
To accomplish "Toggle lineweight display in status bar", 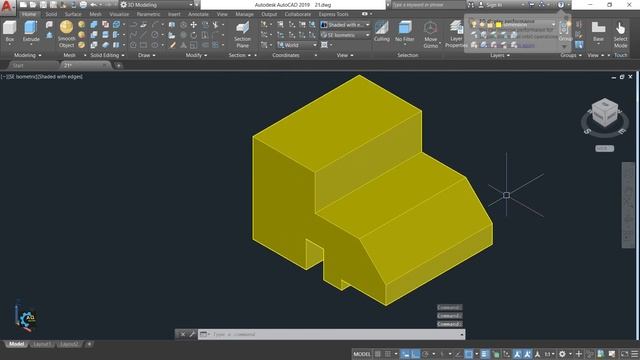I will click(484, 354).
